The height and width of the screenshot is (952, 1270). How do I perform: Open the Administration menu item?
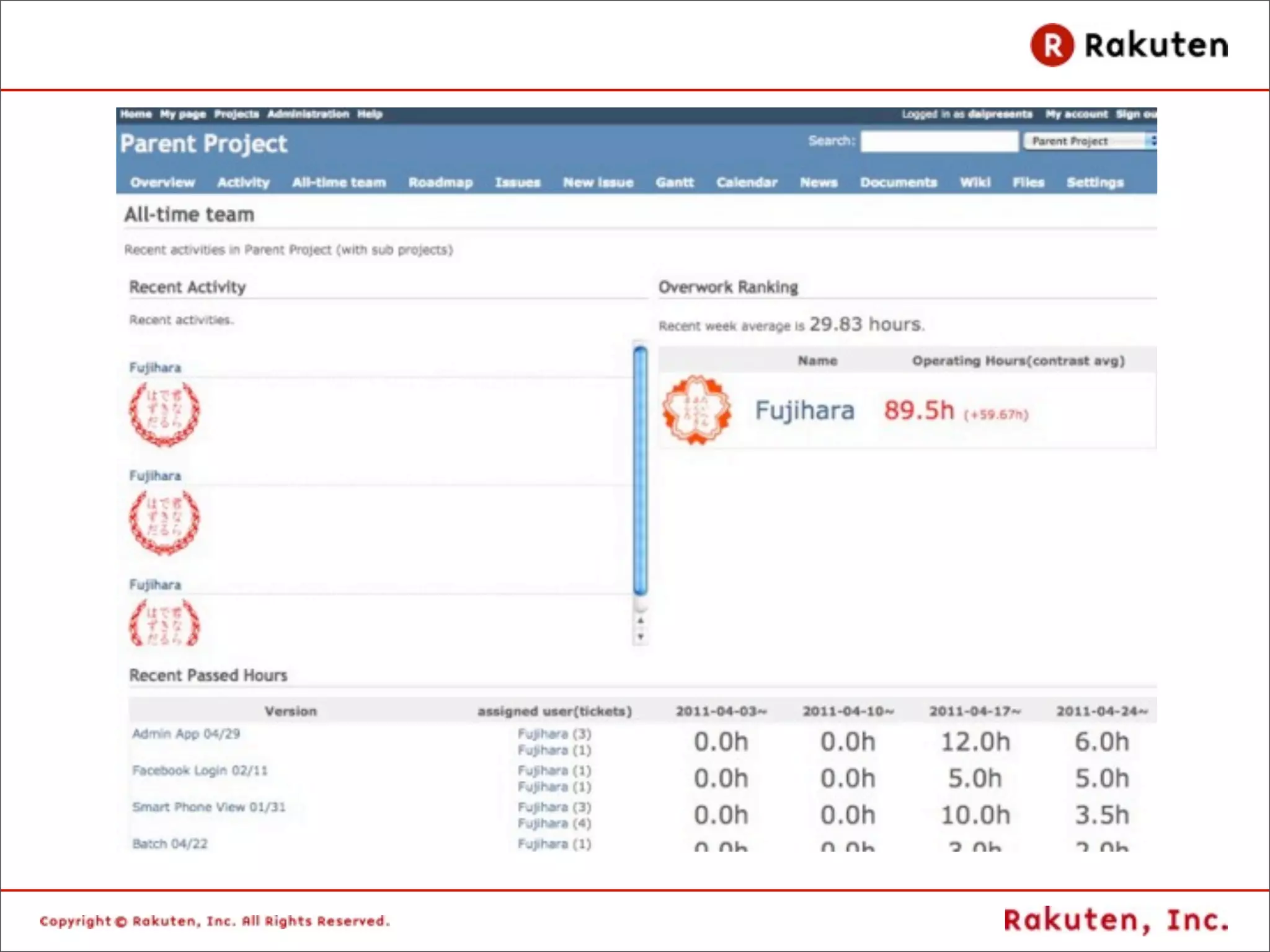308,114
